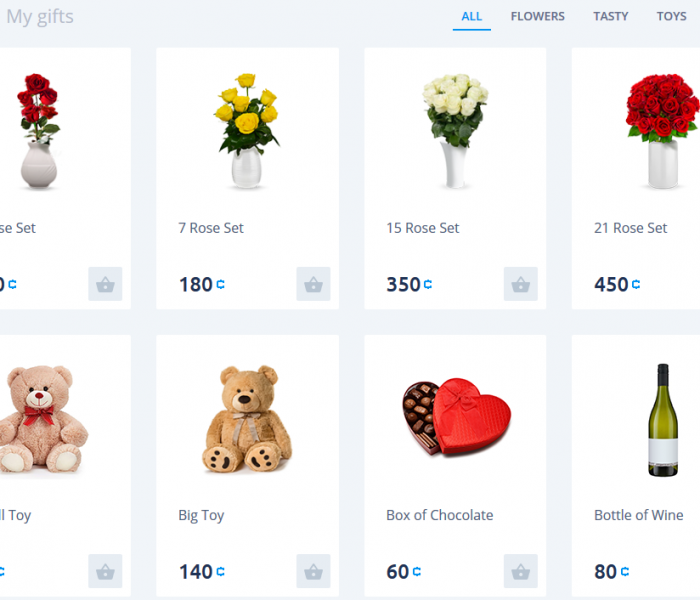Add Box of Chocolate to basket

pyautogui.click(x=521, y=571)
